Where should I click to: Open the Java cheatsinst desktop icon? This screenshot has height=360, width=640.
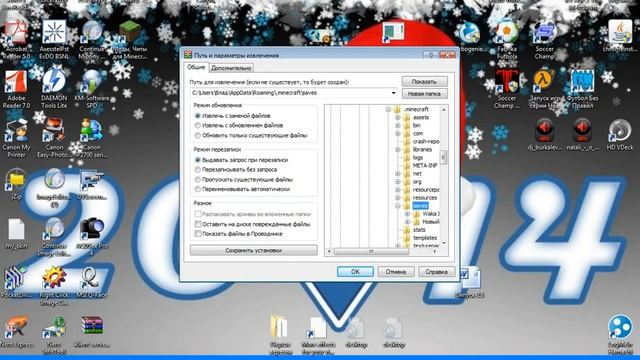click(620, 36)
